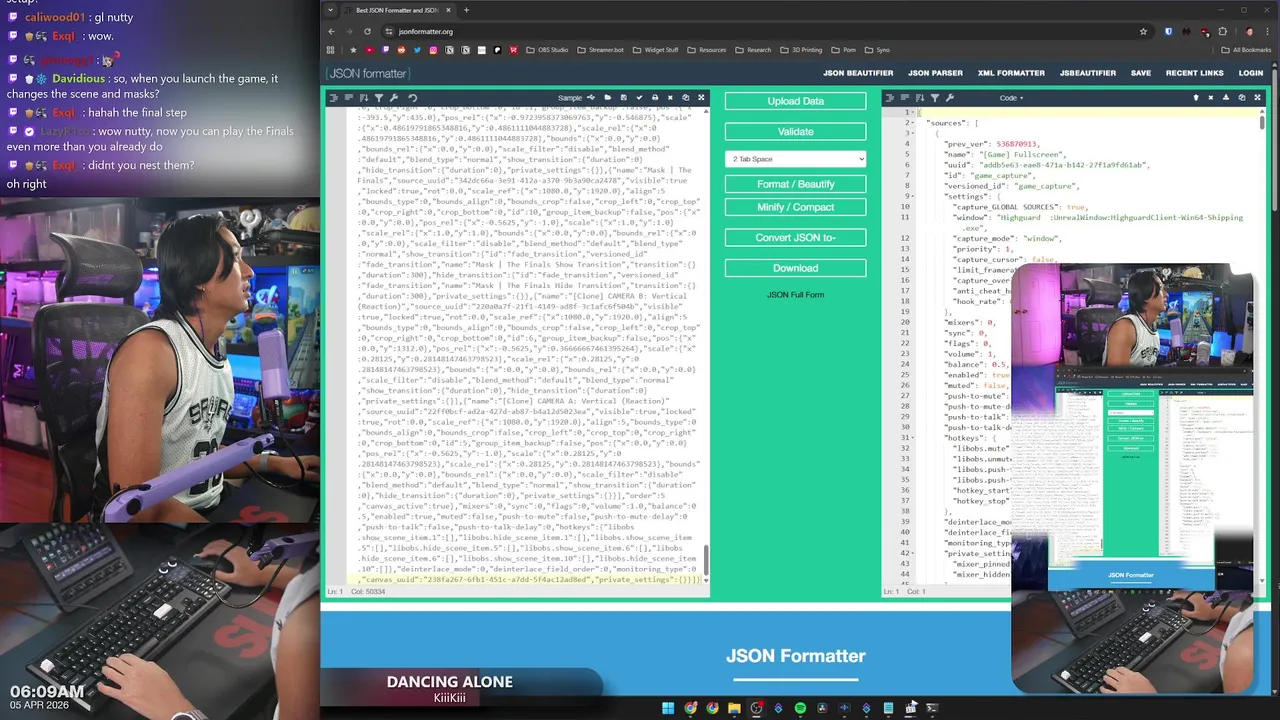Click the Convert JSON to- button
The image size is (1280, 720).
coord(795,238)
